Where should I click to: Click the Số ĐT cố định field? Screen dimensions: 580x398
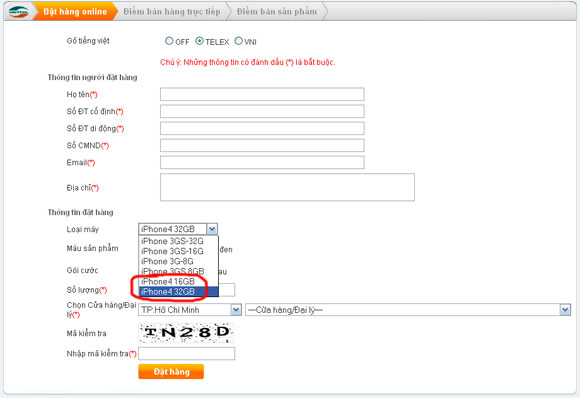[262, 111]
